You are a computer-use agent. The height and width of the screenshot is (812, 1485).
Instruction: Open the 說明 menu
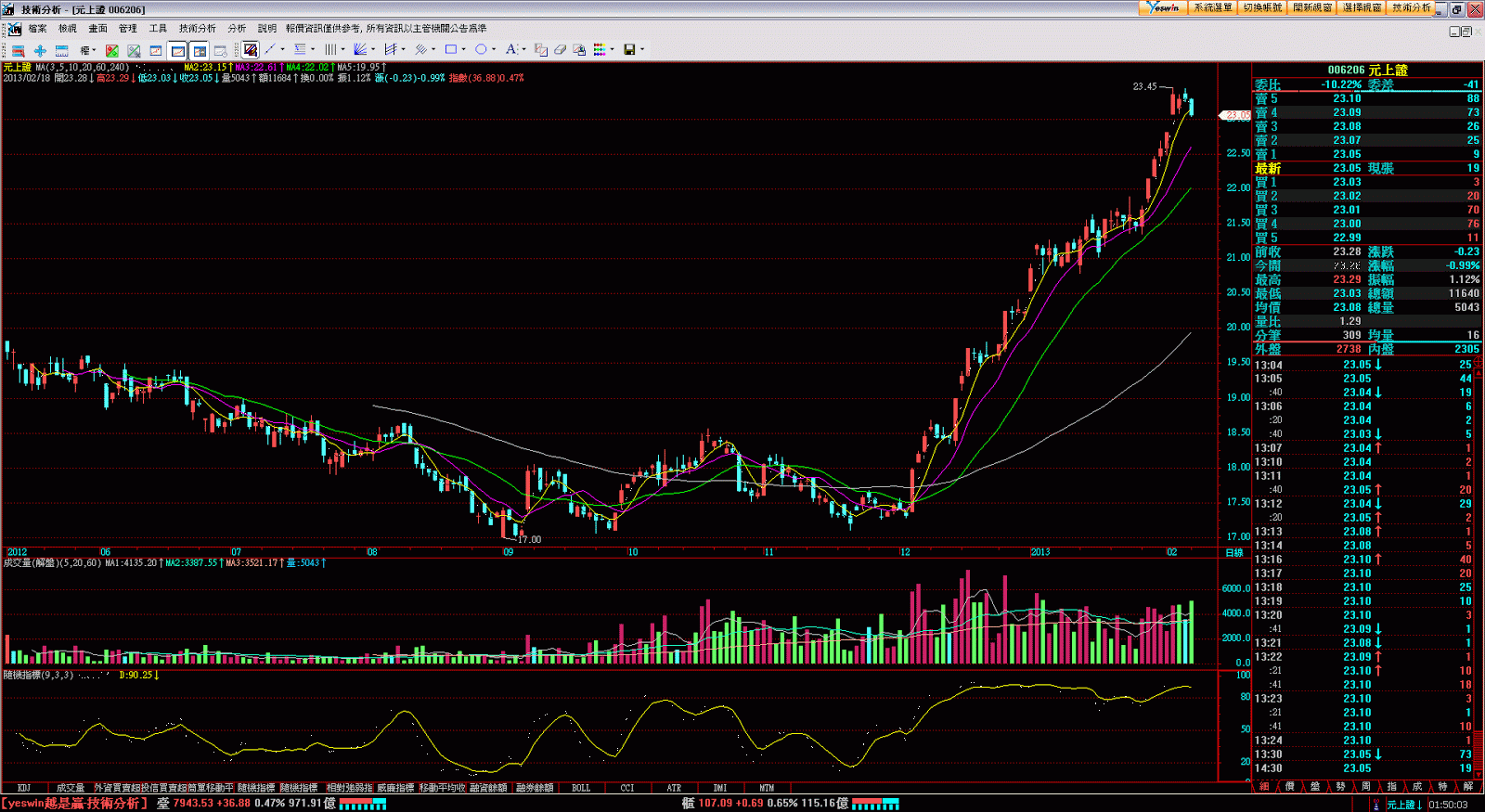point(267,29)
